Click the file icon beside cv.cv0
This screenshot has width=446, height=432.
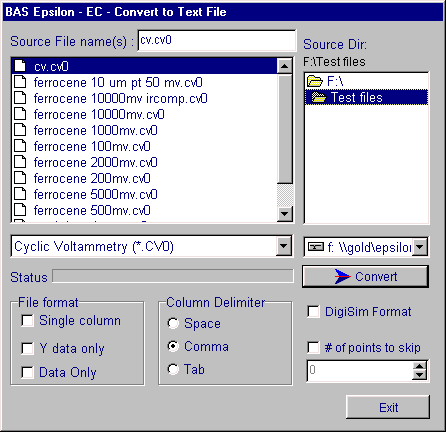(x=20, y=66)
